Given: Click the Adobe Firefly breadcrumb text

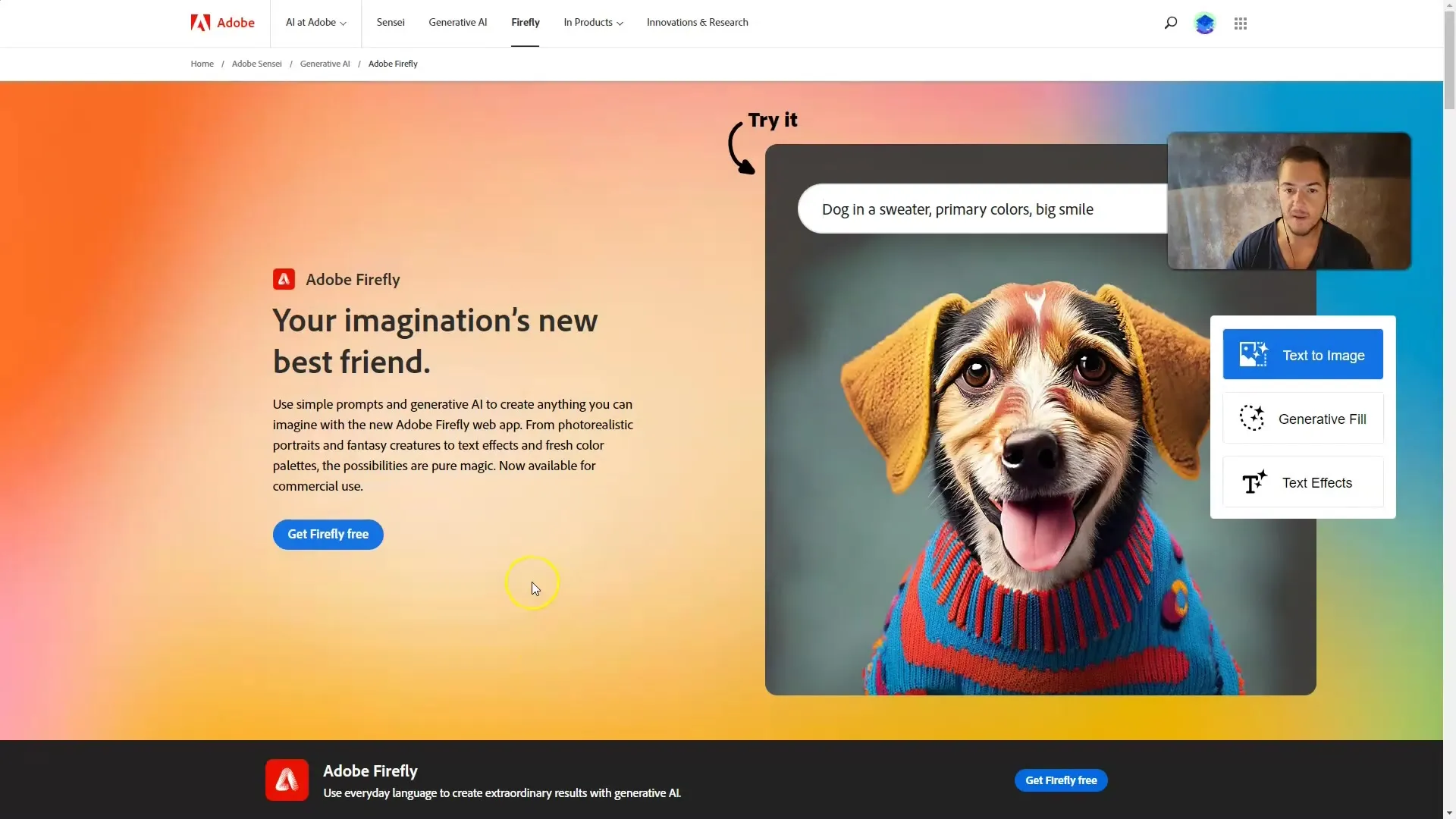Looking at the screenshot, I should click(x=393, y=64).
